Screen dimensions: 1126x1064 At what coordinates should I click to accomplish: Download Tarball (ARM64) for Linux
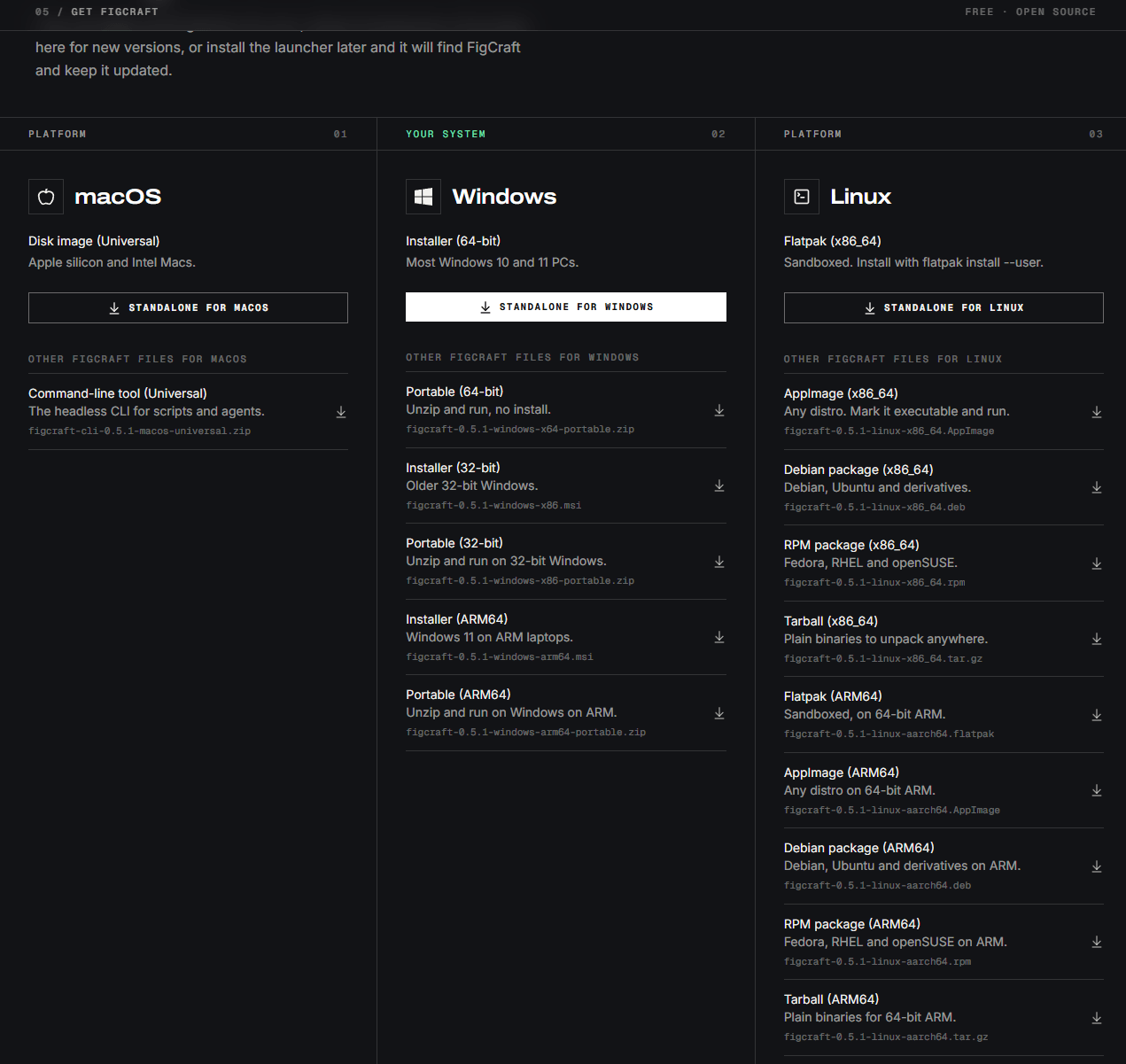(1097, 1018)
